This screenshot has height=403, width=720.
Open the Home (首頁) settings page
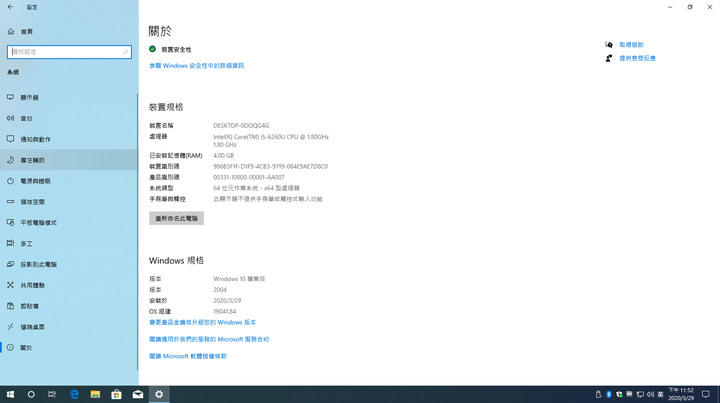pos(69,32)
